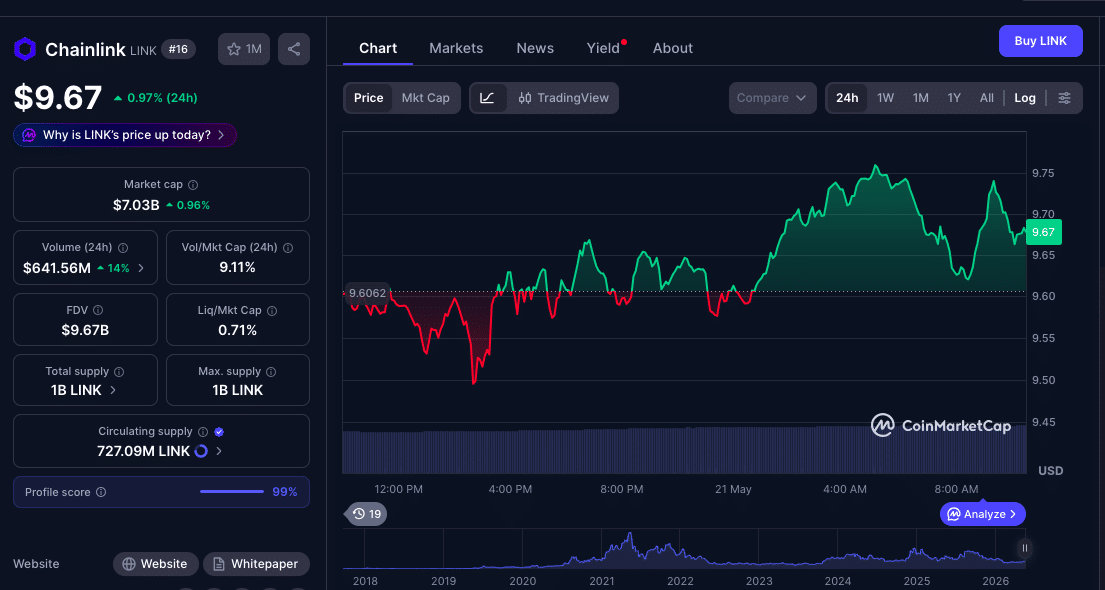Select 1W time range

pos(885,98)
